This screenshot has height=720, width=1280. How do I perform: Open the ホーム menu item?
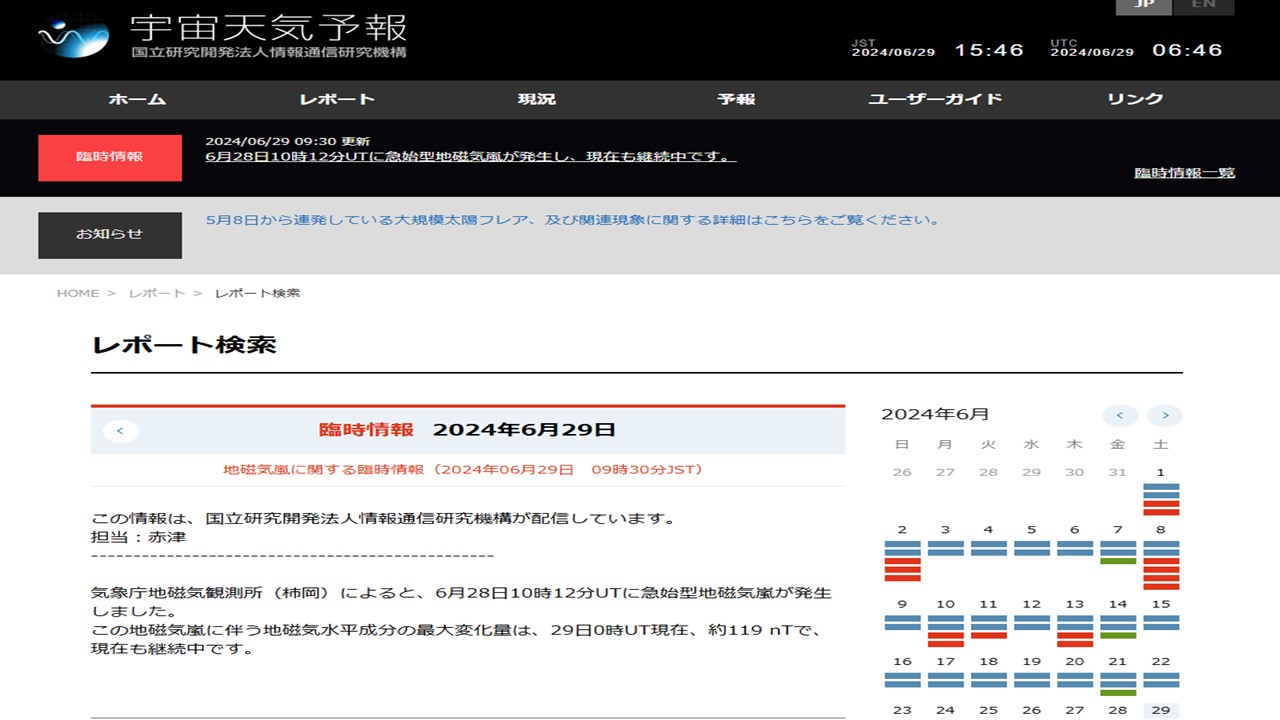(137, 99)
